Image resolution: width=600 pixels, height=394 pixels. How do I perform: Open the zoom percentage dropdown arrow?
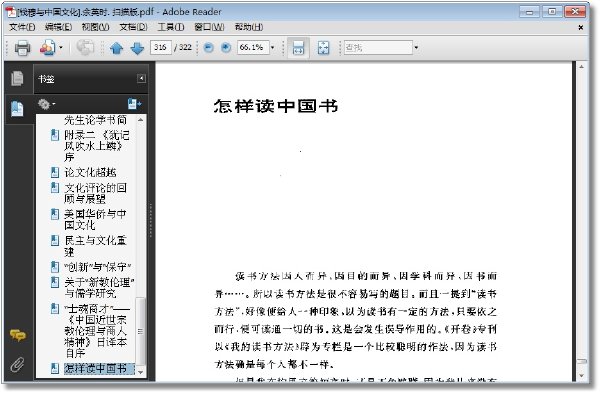coord(272,48)
